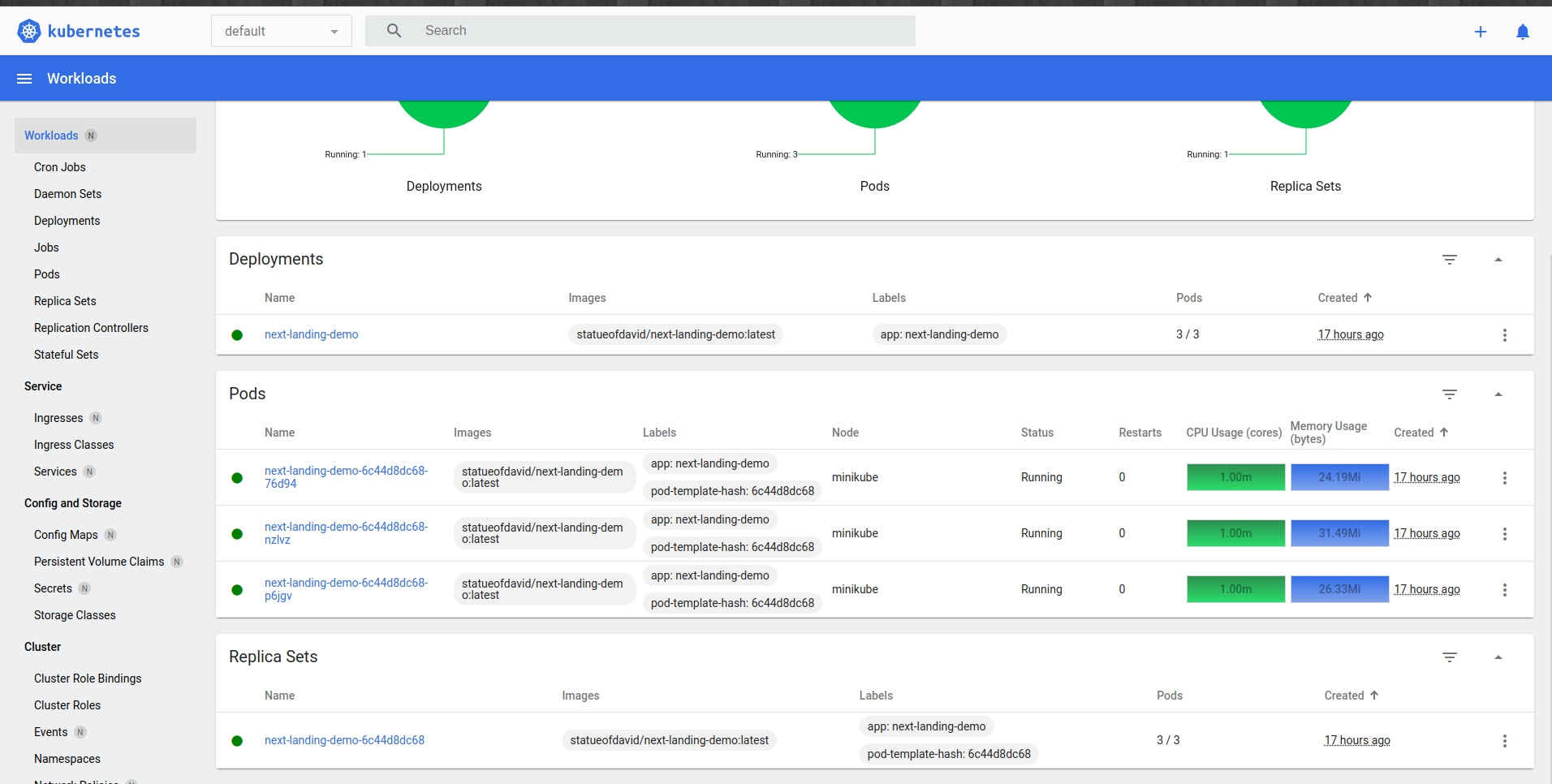The width and height of the screenshot is (1552, 784).
Task: Open the create new resource panel
Action: click(x=1481, y=32)
